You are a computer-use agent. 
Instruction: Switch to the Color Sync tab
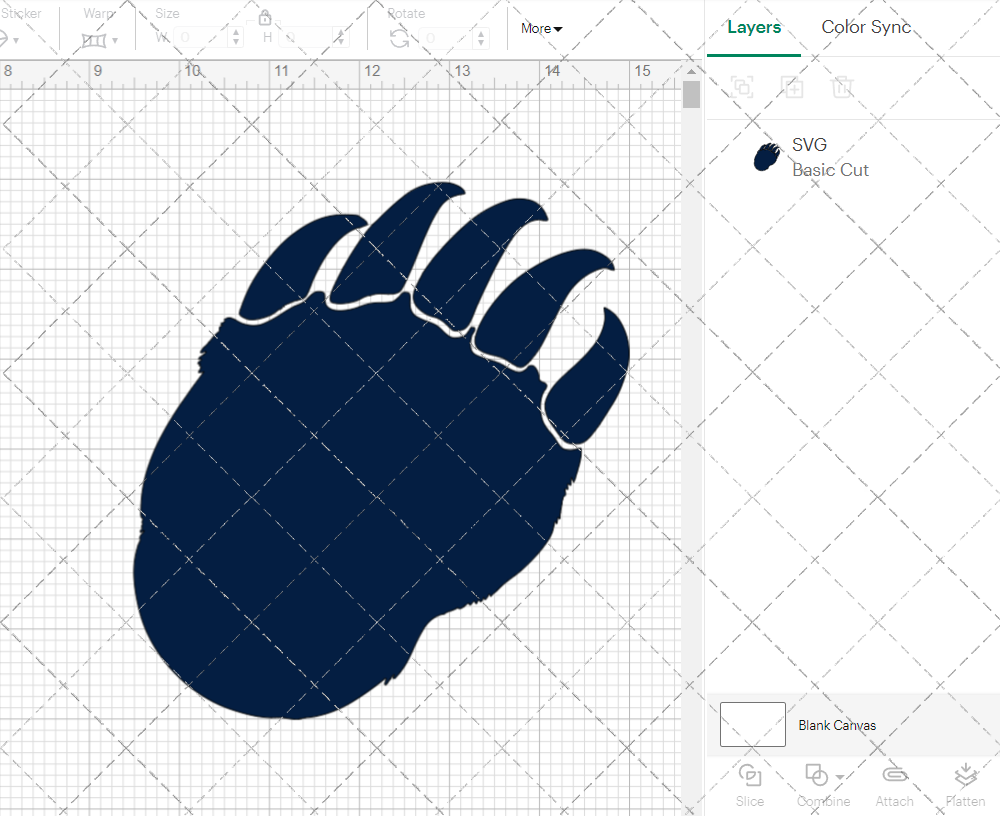coord(866,27)
